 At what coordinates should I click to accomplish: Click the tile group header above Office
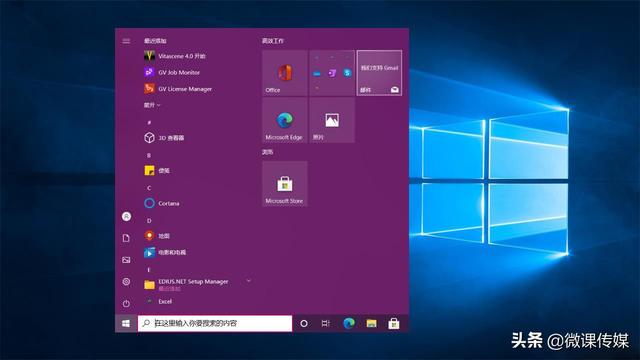tap(273, 41)
